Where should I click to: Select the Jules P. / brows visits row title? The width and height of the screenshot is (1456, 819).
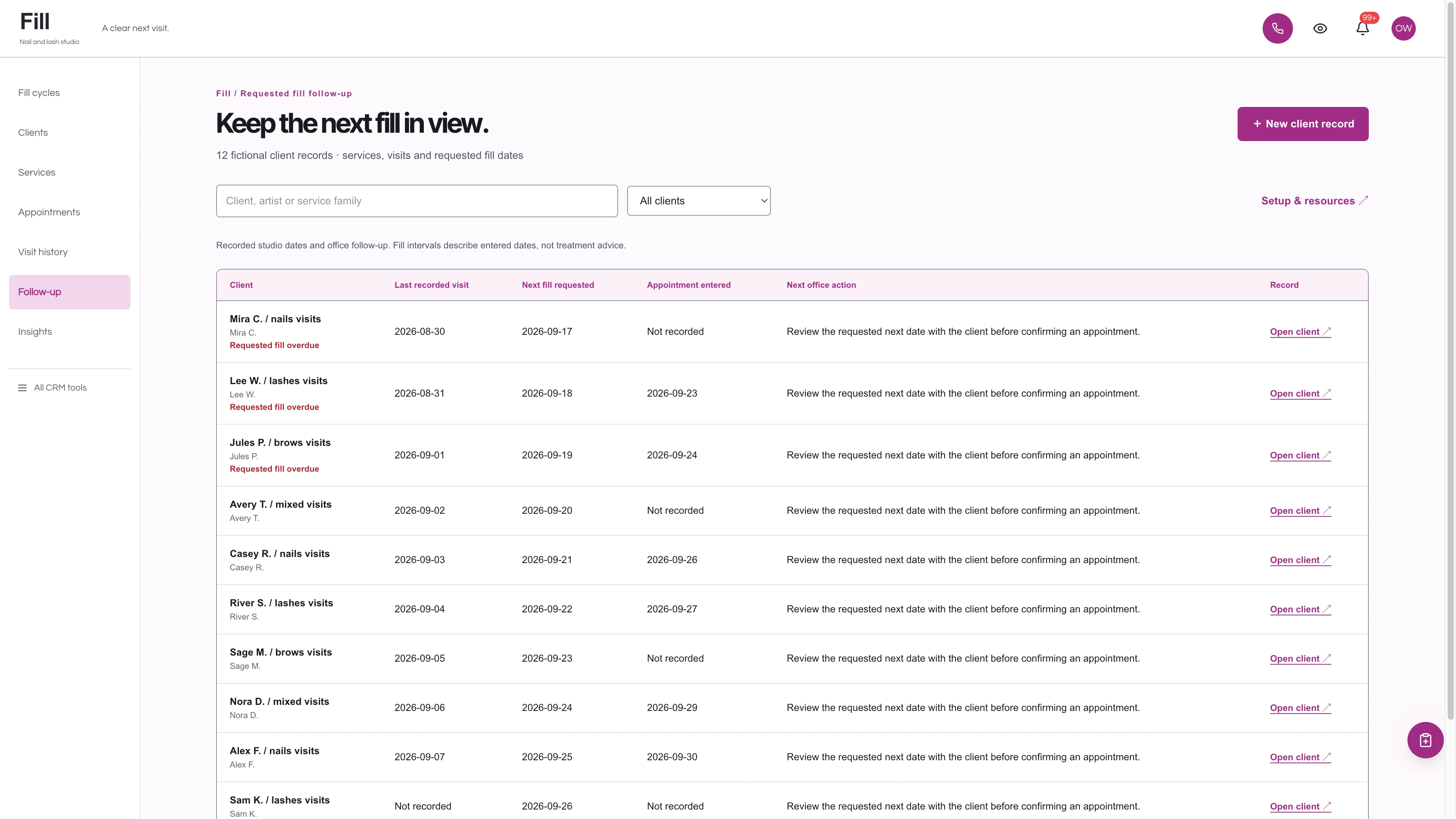[280, 442]
